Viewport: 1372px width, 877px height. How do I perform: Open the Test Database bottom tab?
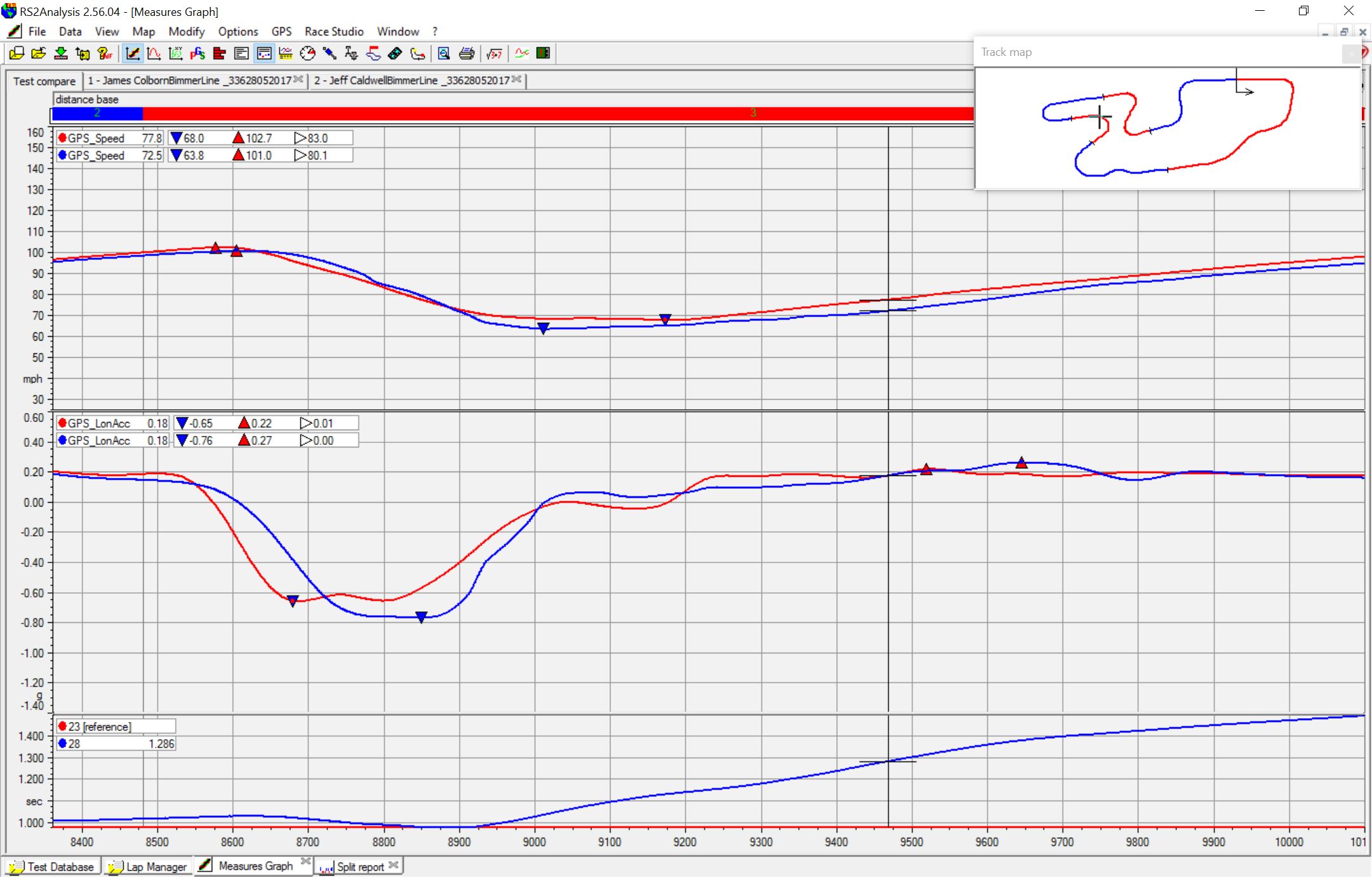53,867
